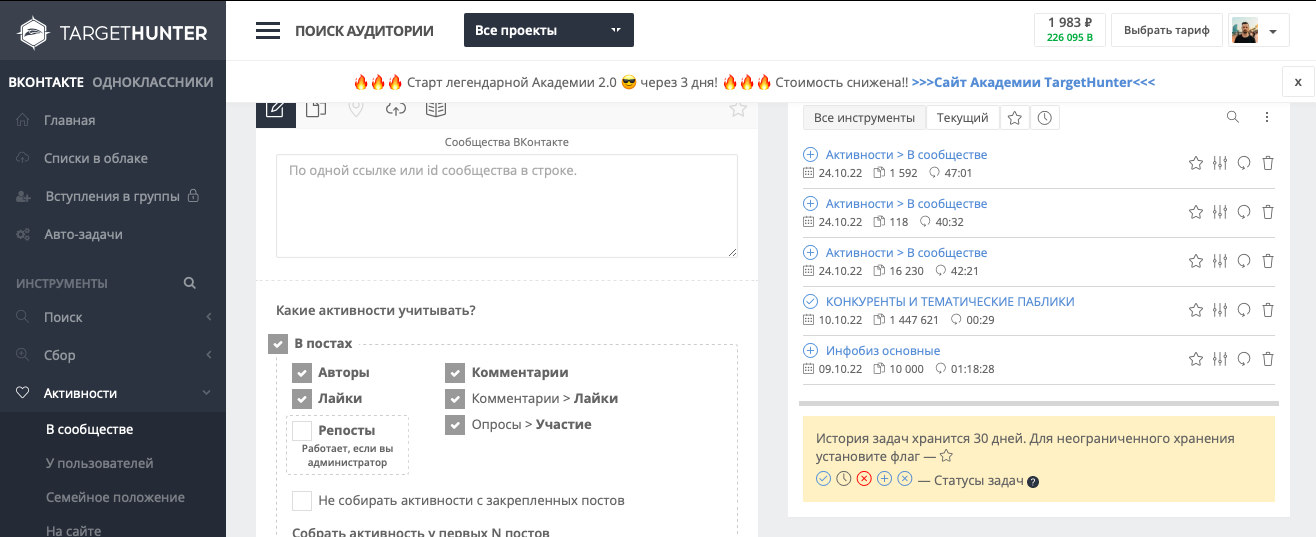Expand the 16 230 task plus icon

point(810,252)
